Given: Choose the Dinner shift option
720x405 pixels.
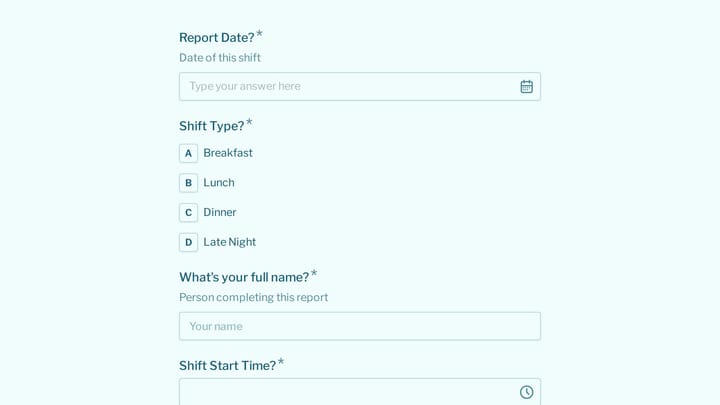Looking at the screenshot, I should point(219,212).
